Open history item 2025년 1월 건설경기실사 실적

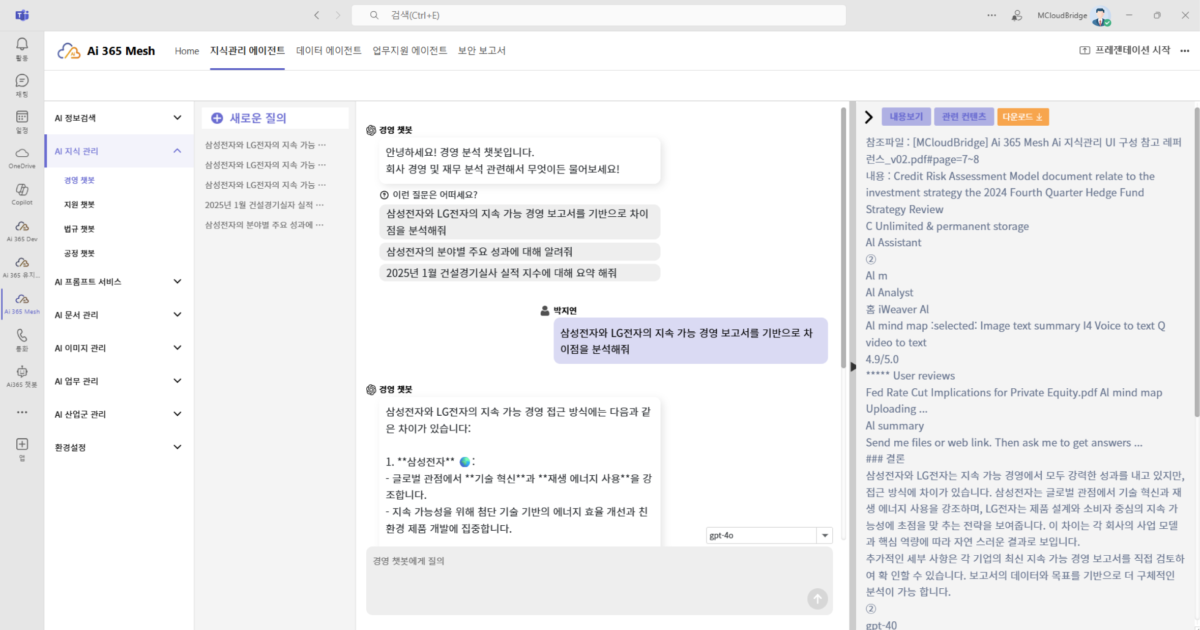(265, 205)
